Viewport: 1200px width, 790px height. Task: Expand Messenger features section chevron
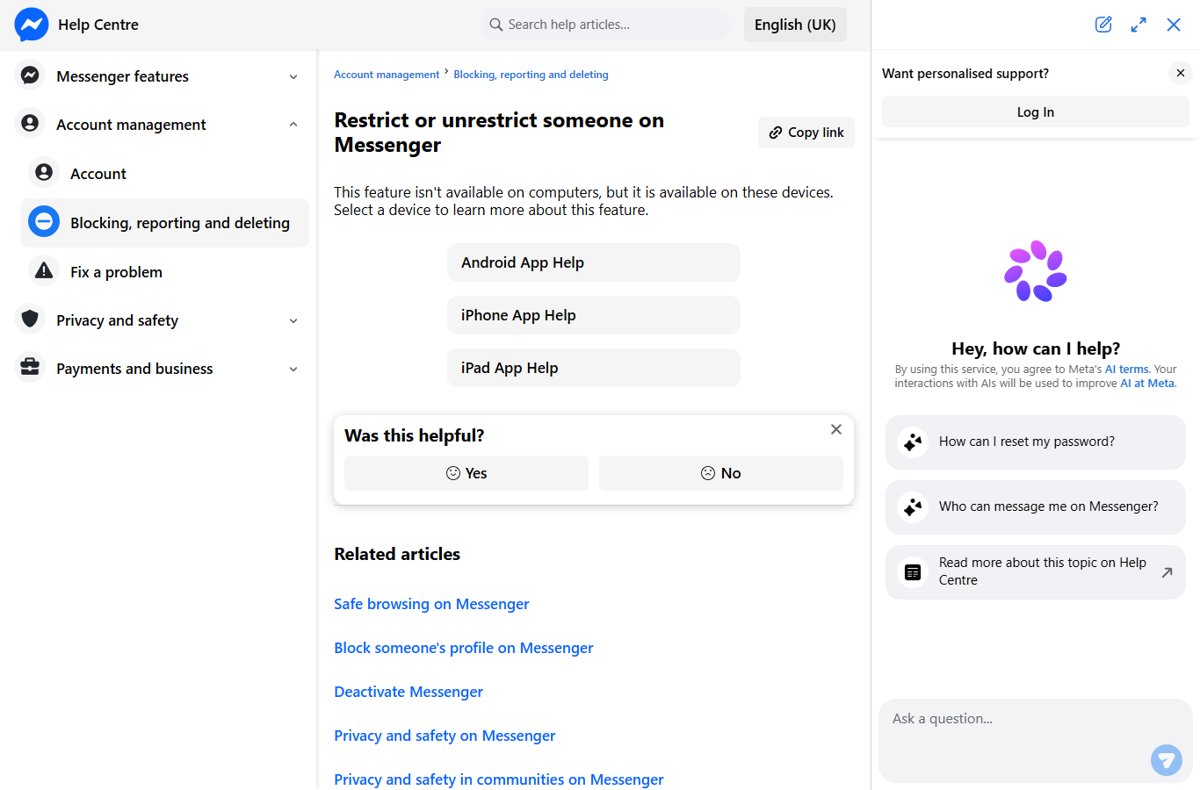293,77
